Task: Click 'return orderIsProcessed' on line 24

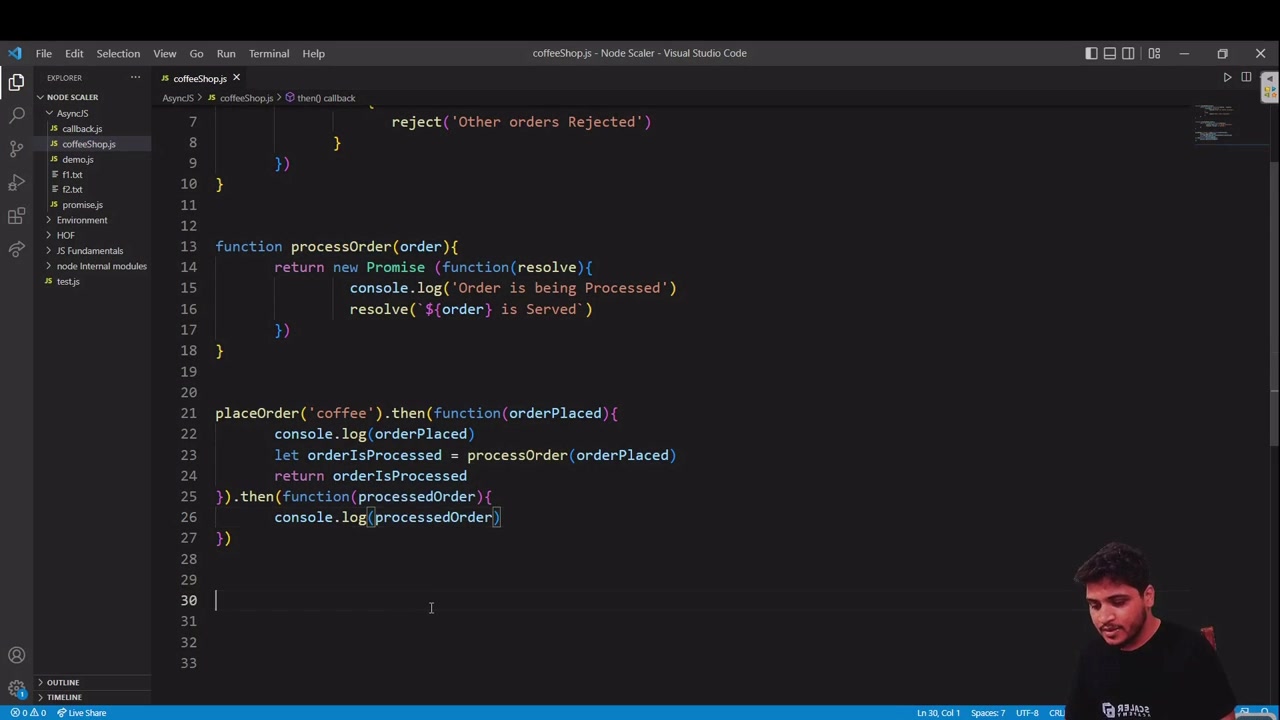Action: (x=370, y=476)
